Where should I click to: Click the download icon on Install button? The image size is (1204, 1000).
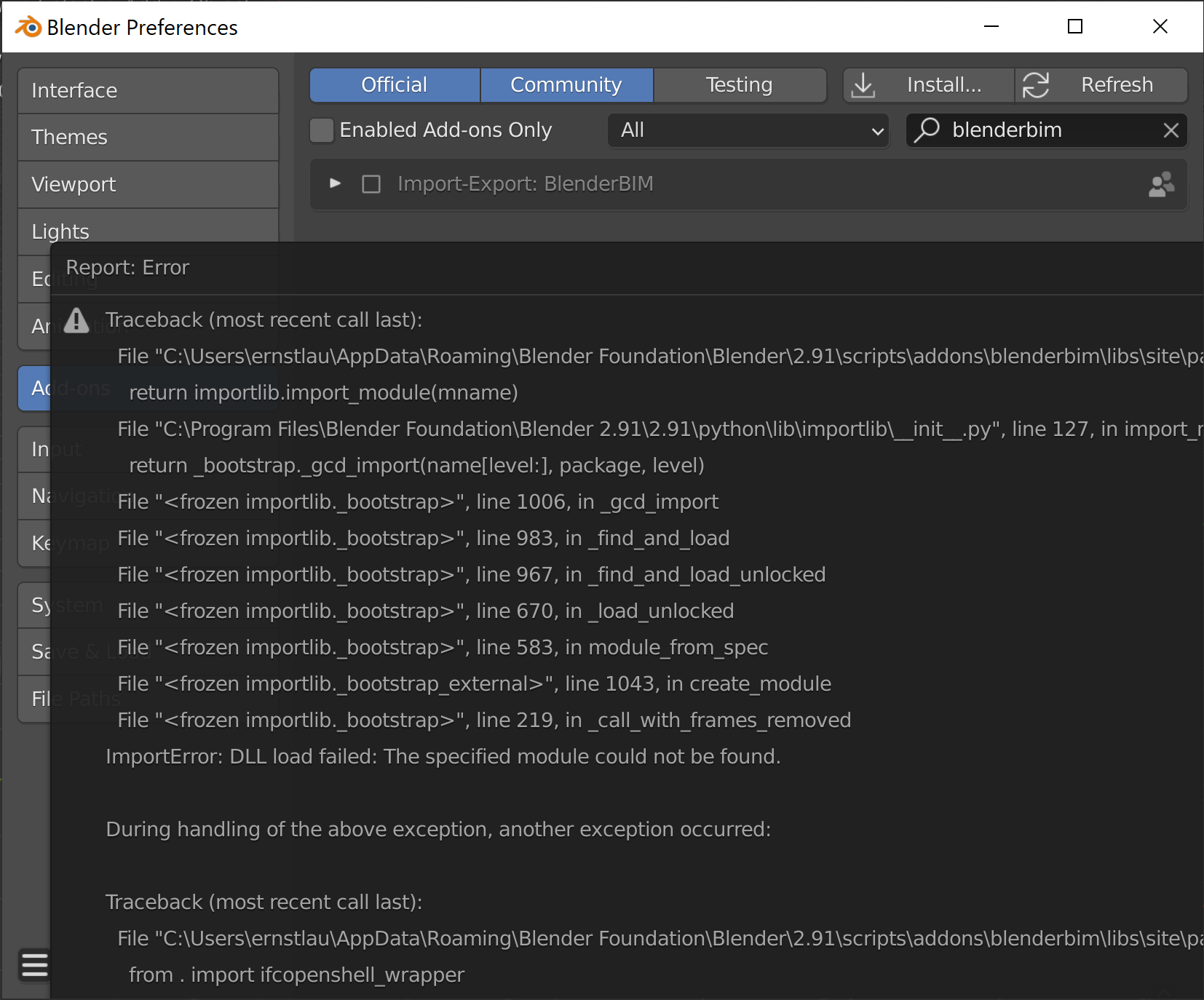pyautogui.click(x=863, y=84)
